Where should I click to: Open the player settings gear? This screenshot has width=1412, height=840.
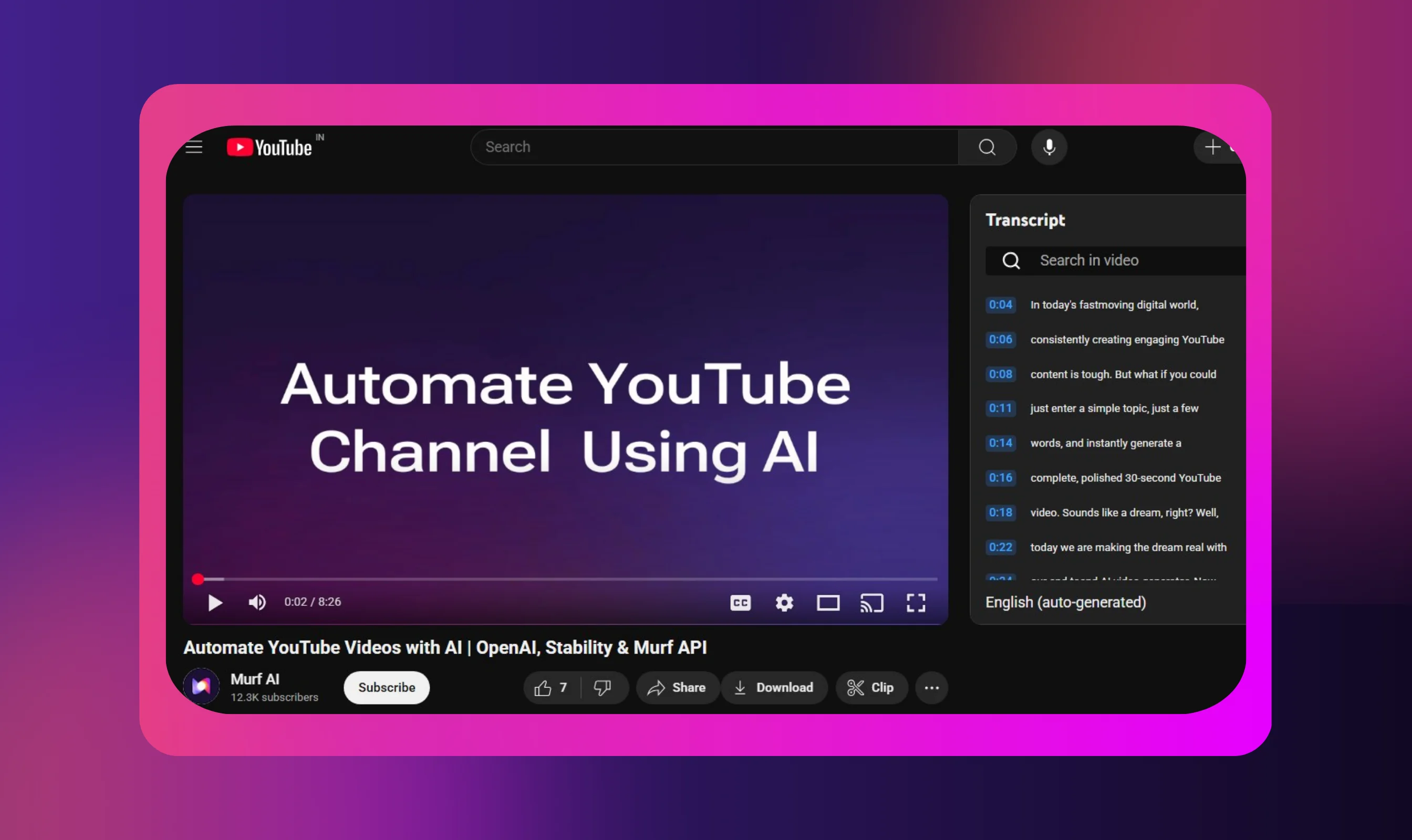pyautogui.click(x=784, y=603)
